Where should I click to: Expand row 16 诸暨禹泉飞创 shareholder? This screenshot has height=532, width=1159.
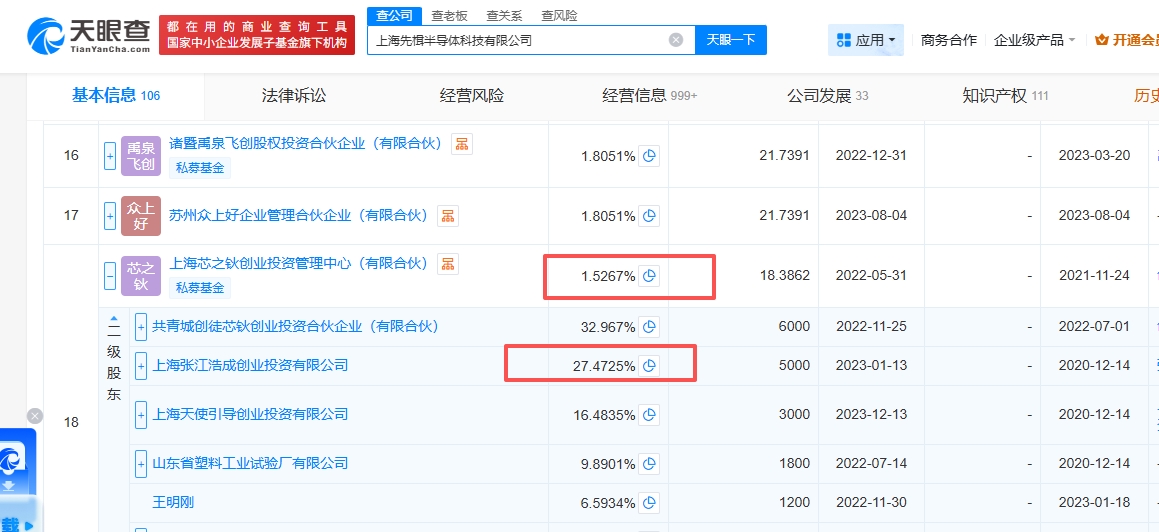pos(109,157)
